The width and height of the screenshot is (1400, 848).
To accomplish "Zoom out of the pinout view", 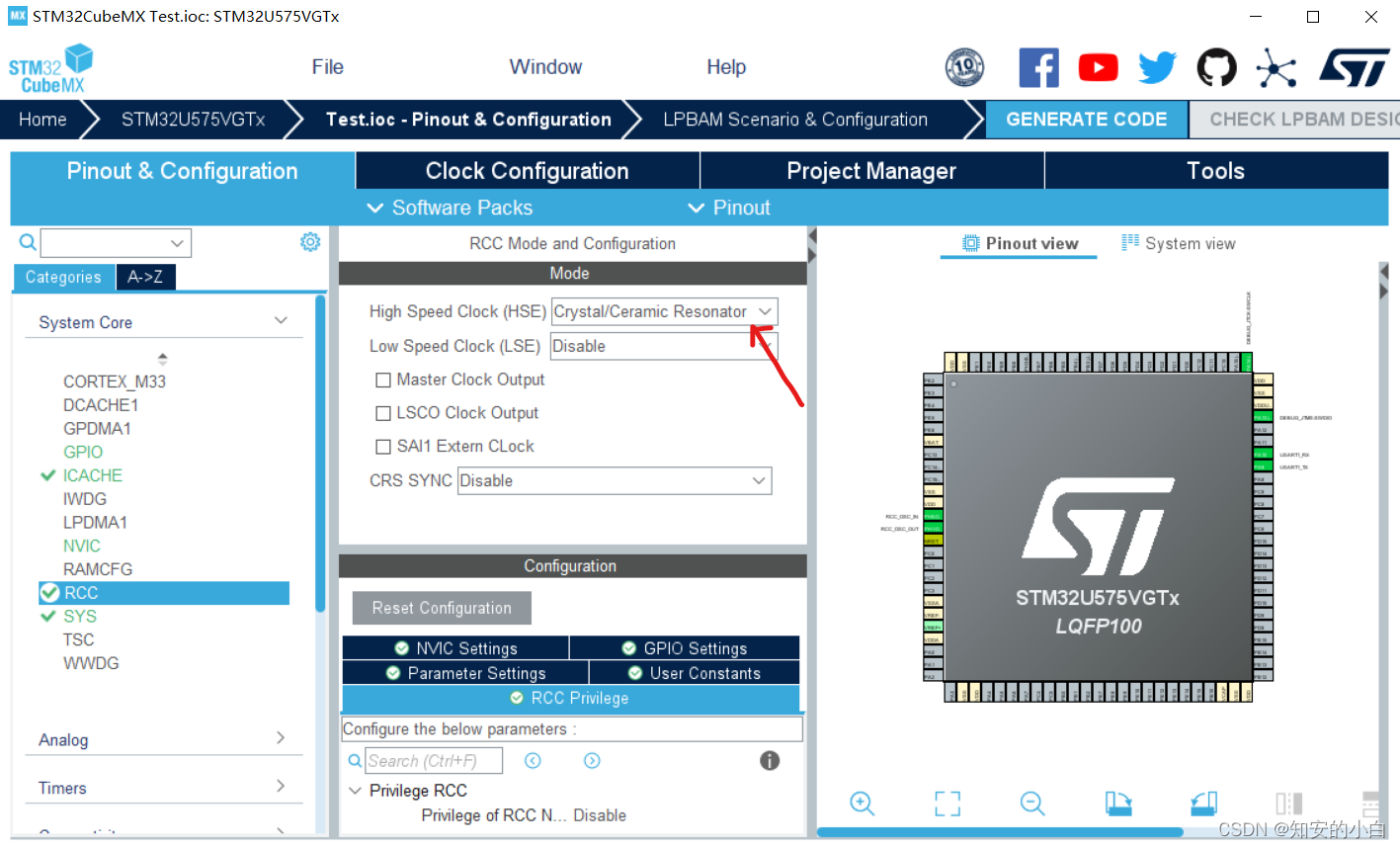I will click(1032, 804).
